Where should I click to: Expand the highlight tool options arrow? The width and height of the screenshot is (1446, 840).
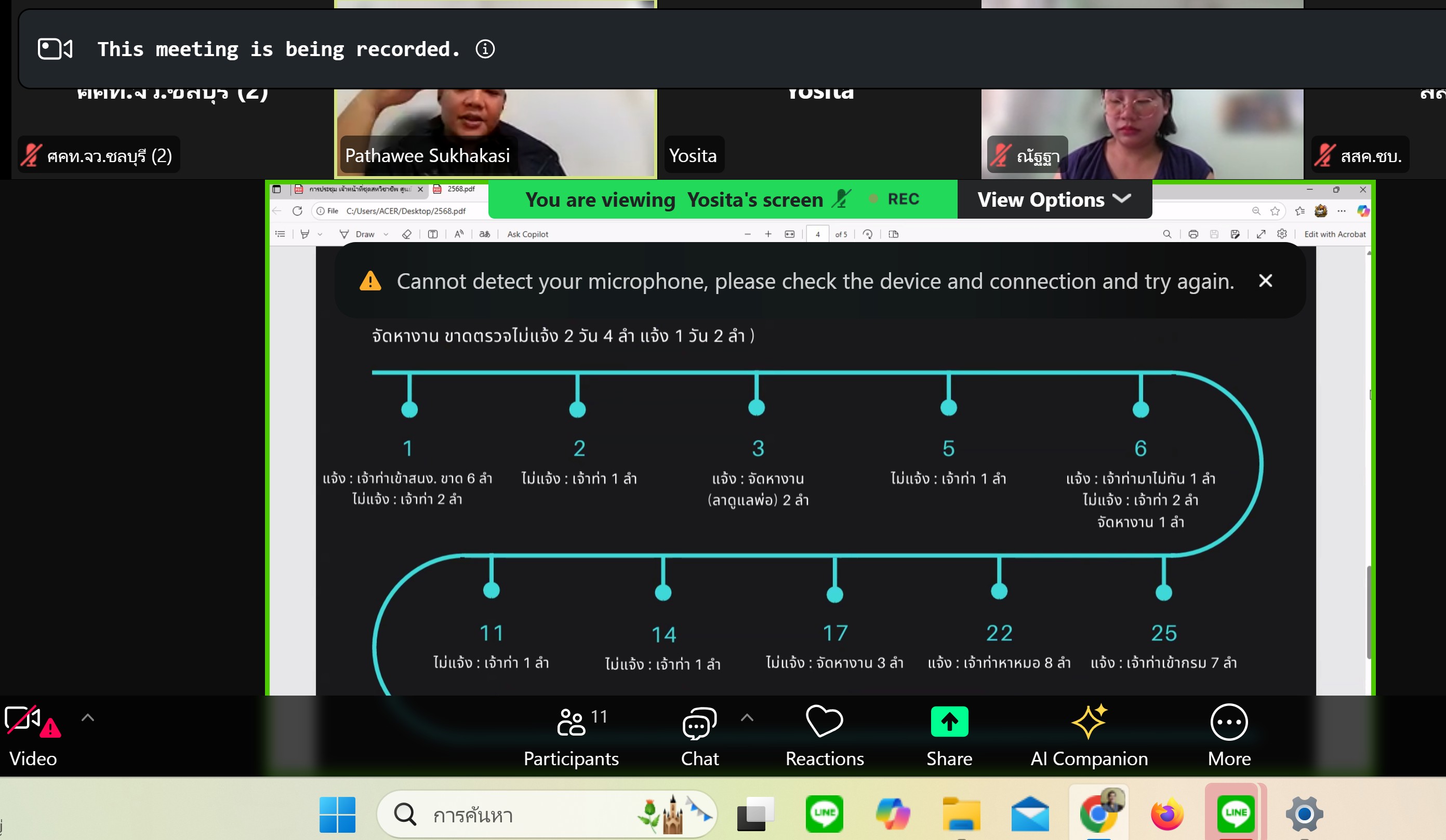[320, 234]
